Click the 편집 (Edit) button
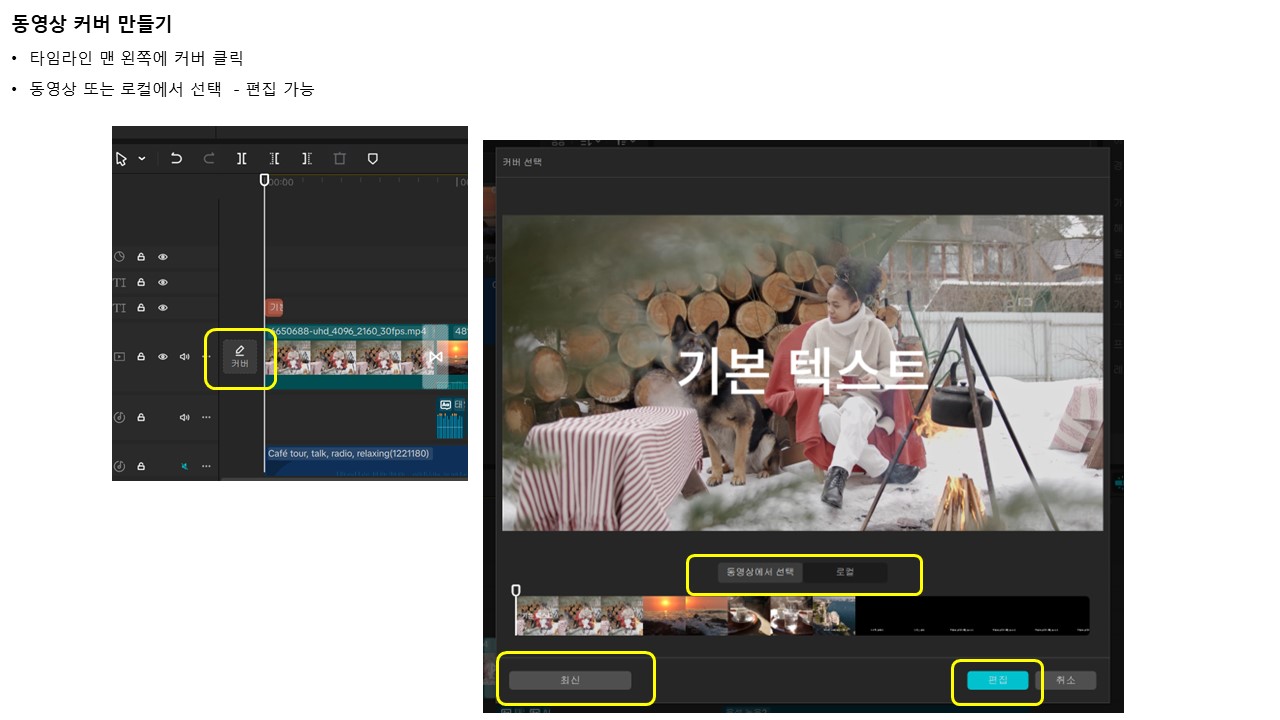Screen dimensions: 1280x720 (996, 680)
